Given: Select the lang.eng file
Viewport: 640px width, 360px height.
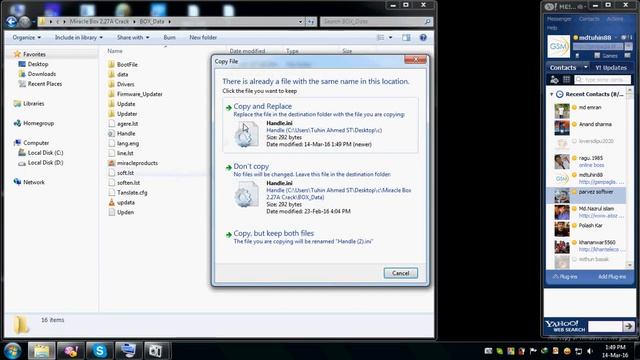Looking at the screenshot, I should [x=128, y=143].
